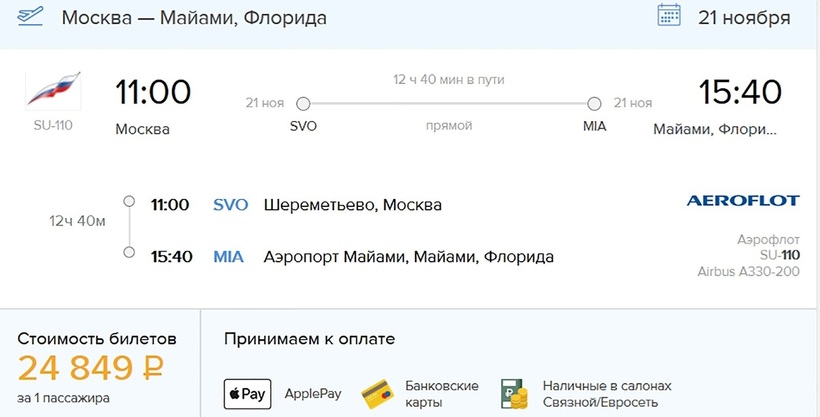Click the SVO departure circle on route line

point(303,103)
